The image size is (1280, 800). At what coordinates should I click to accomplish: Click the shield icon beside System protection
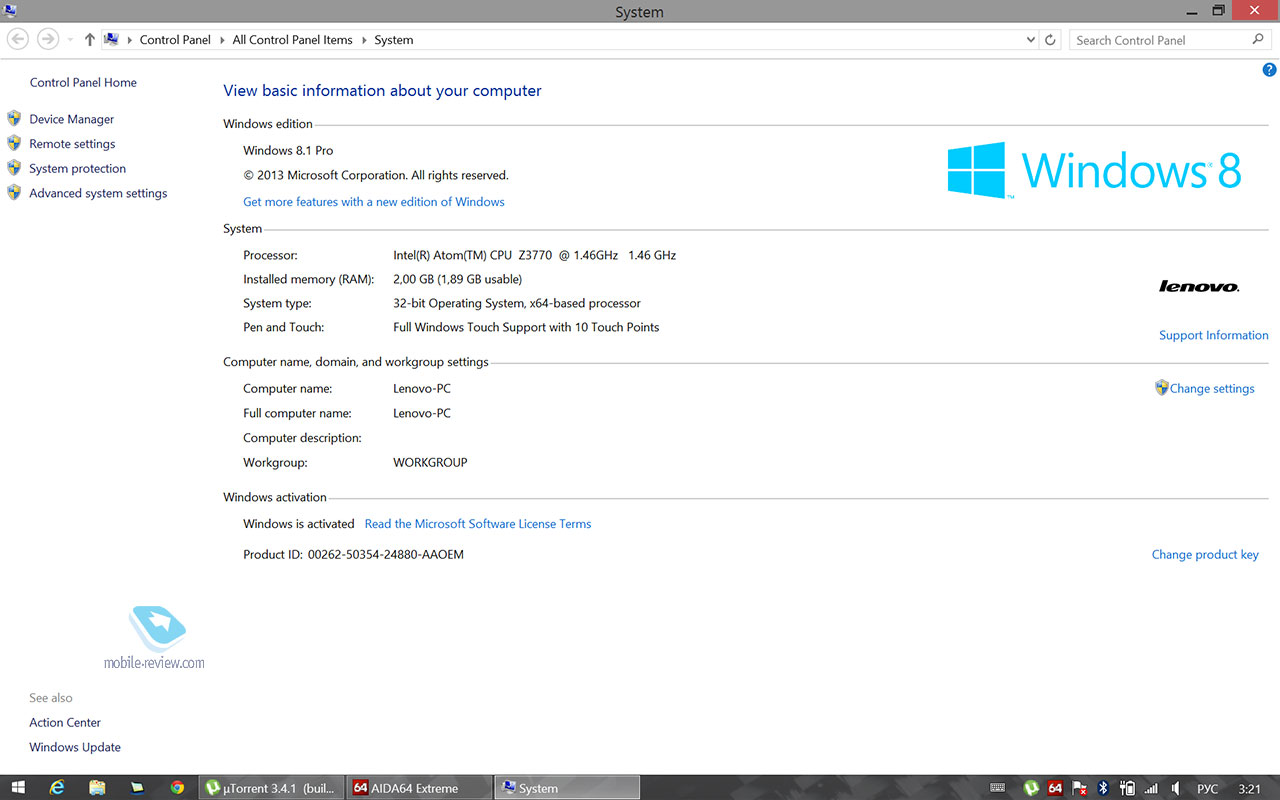(14, 168)
